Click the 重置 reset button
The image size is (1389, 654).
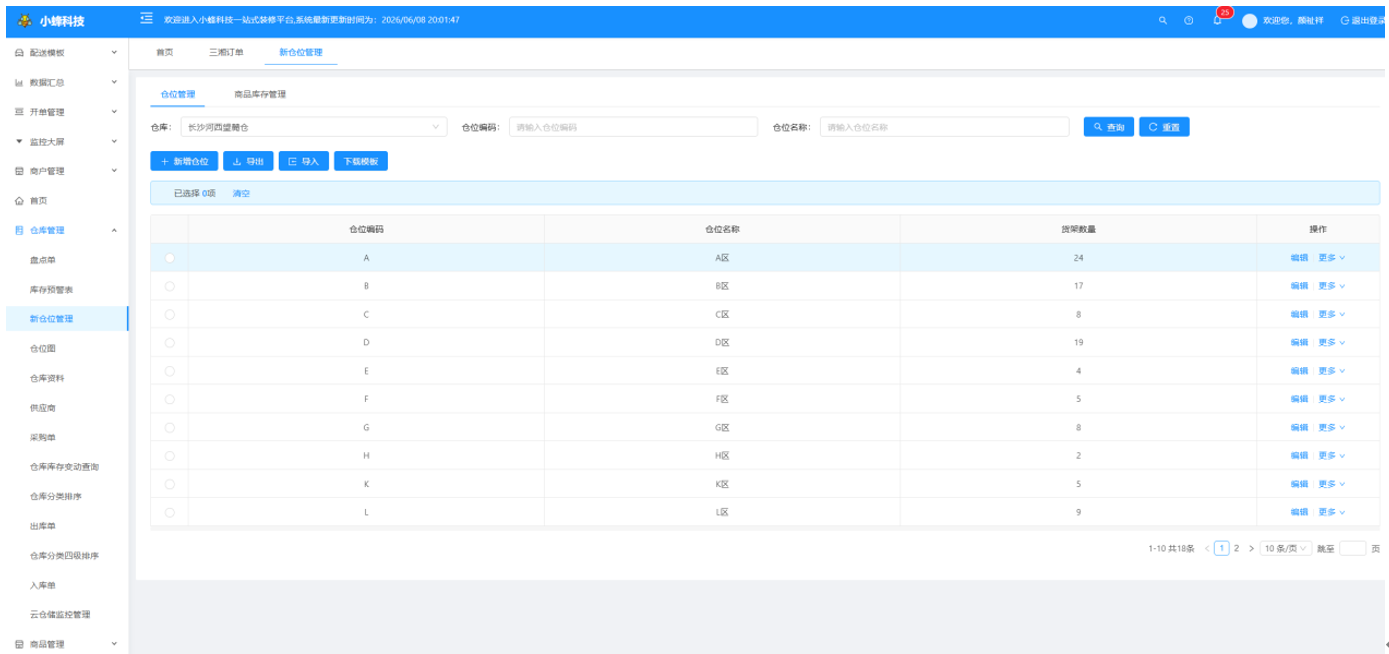1164,127
